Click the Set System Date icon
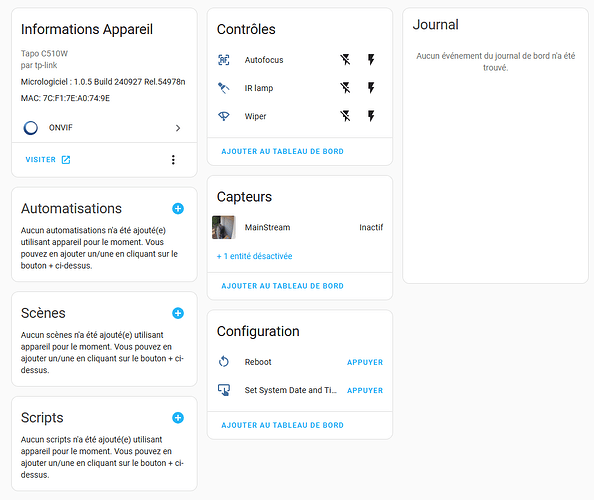 (x=224, y=390)
